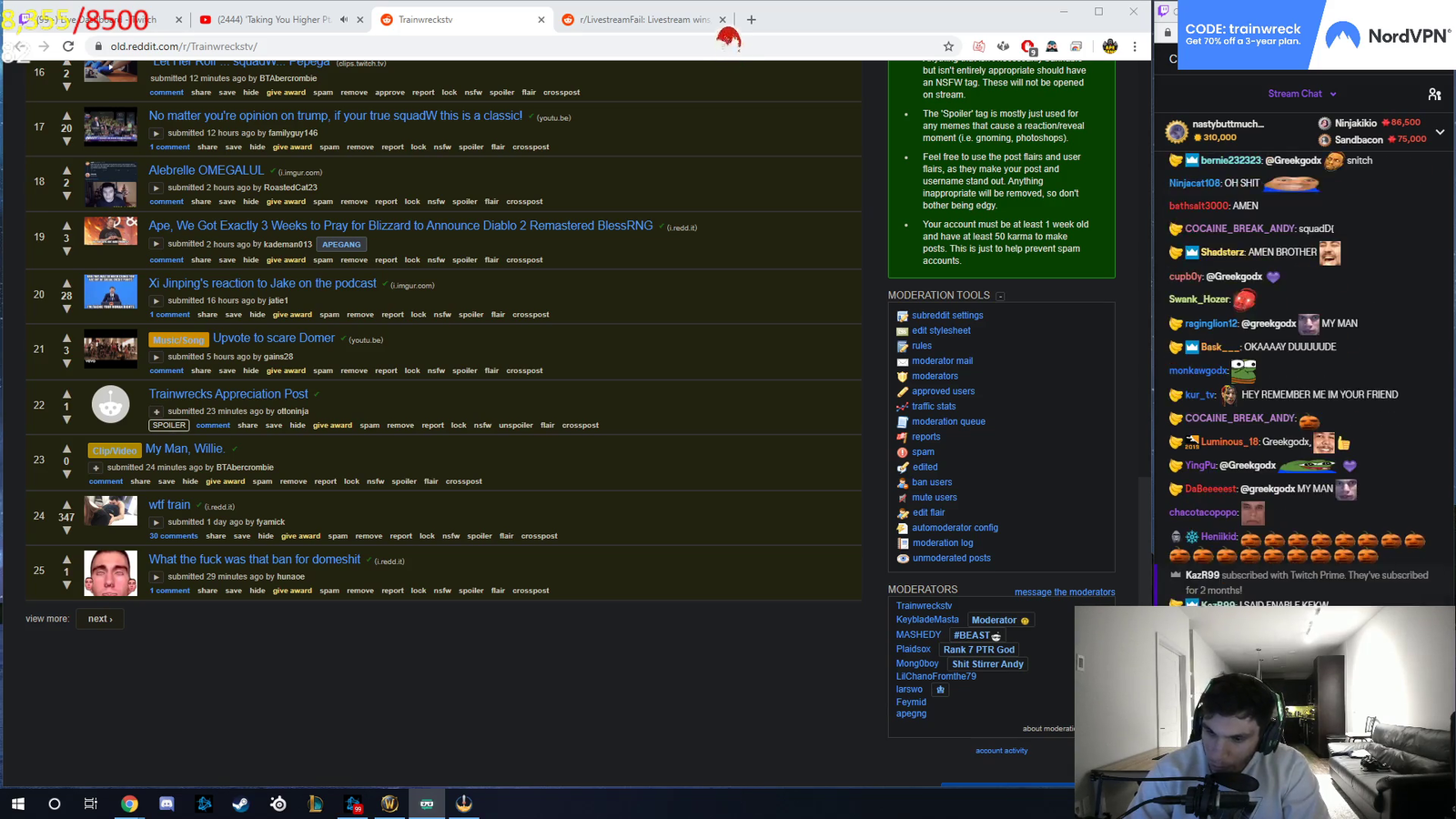Open Steam from the taskbar

[240, 804]
